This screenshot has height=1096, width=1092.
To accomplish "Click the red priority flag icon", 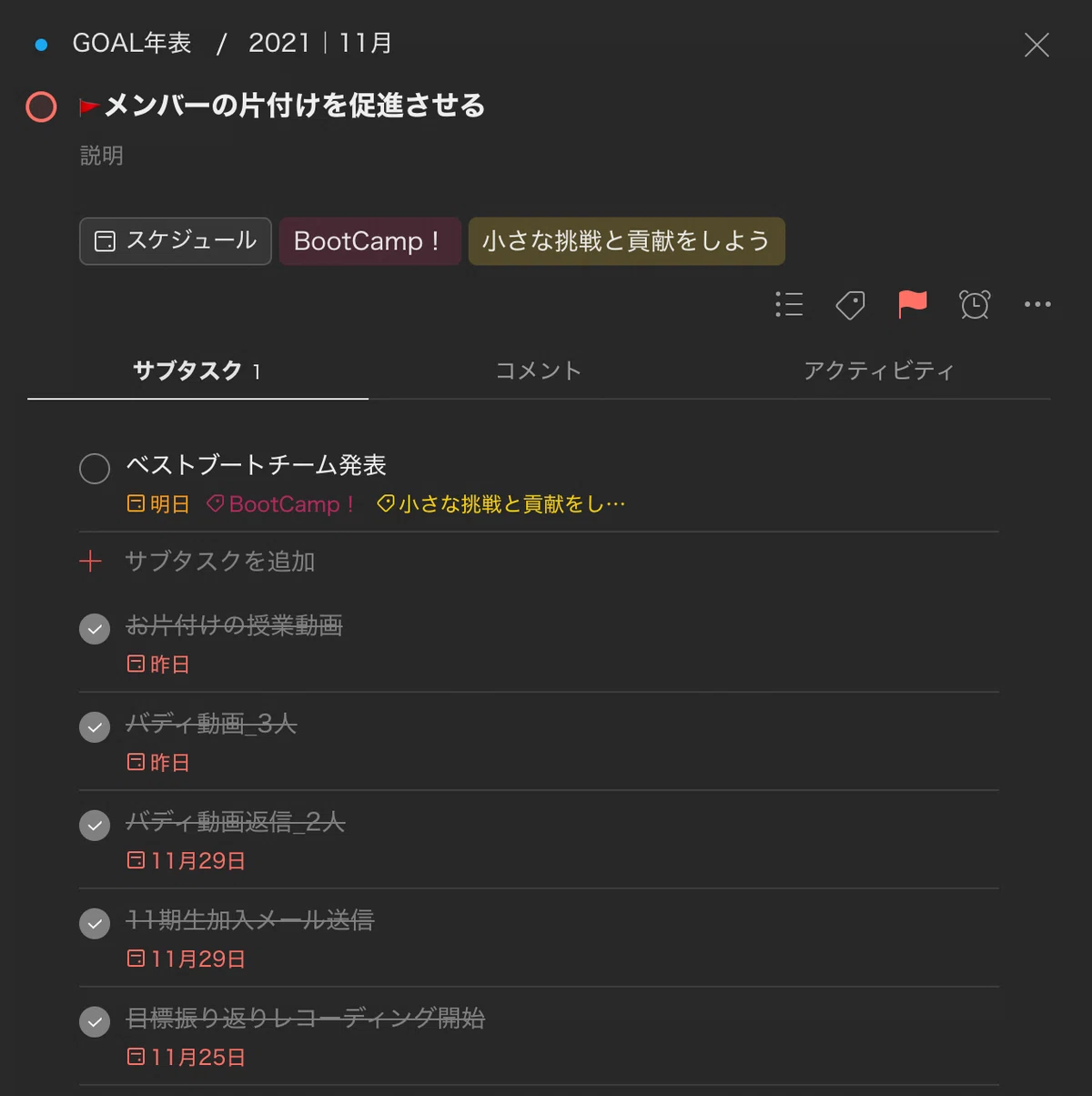I will pos(912,304).
